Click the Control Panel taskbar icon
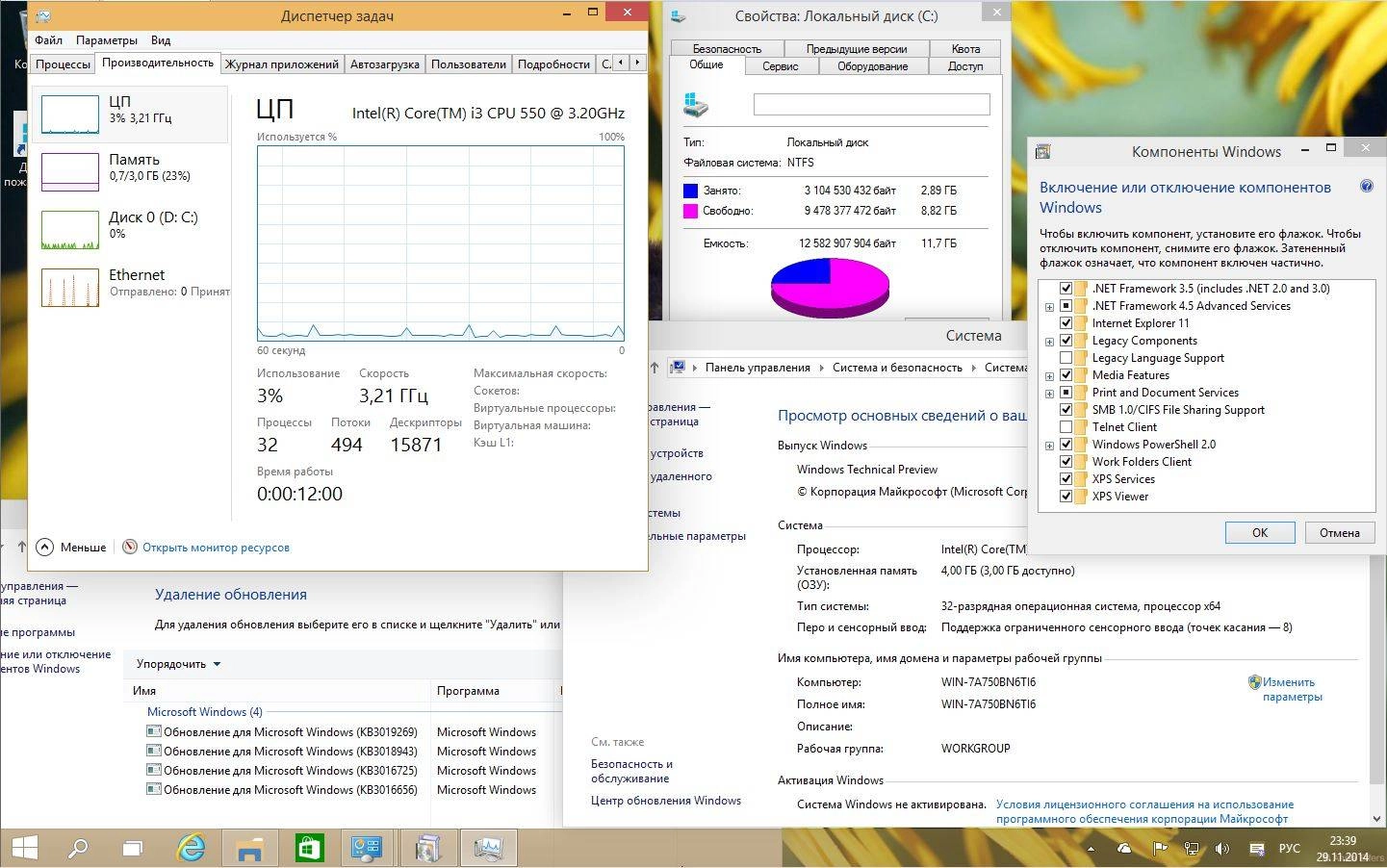The image size is (1387, 868). (x=368, y=848)
